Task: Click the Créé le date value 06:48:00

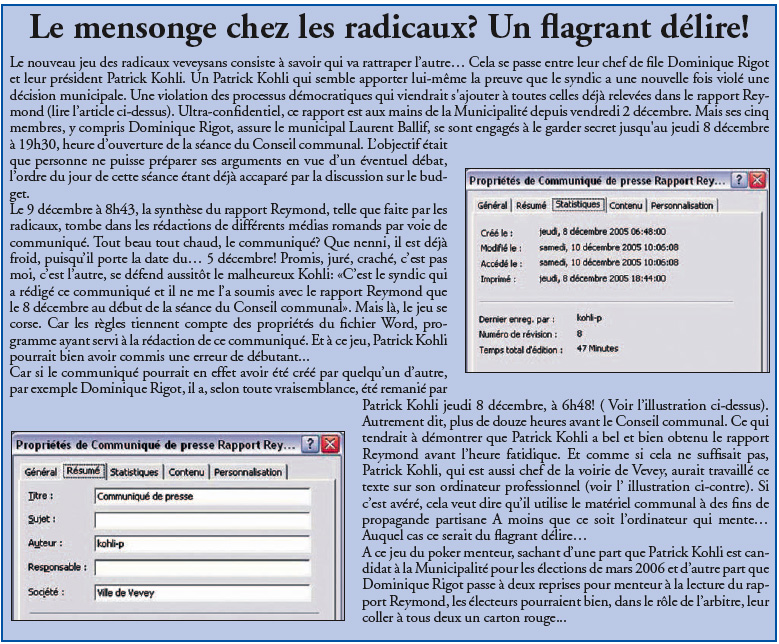Action: (602, 232)
